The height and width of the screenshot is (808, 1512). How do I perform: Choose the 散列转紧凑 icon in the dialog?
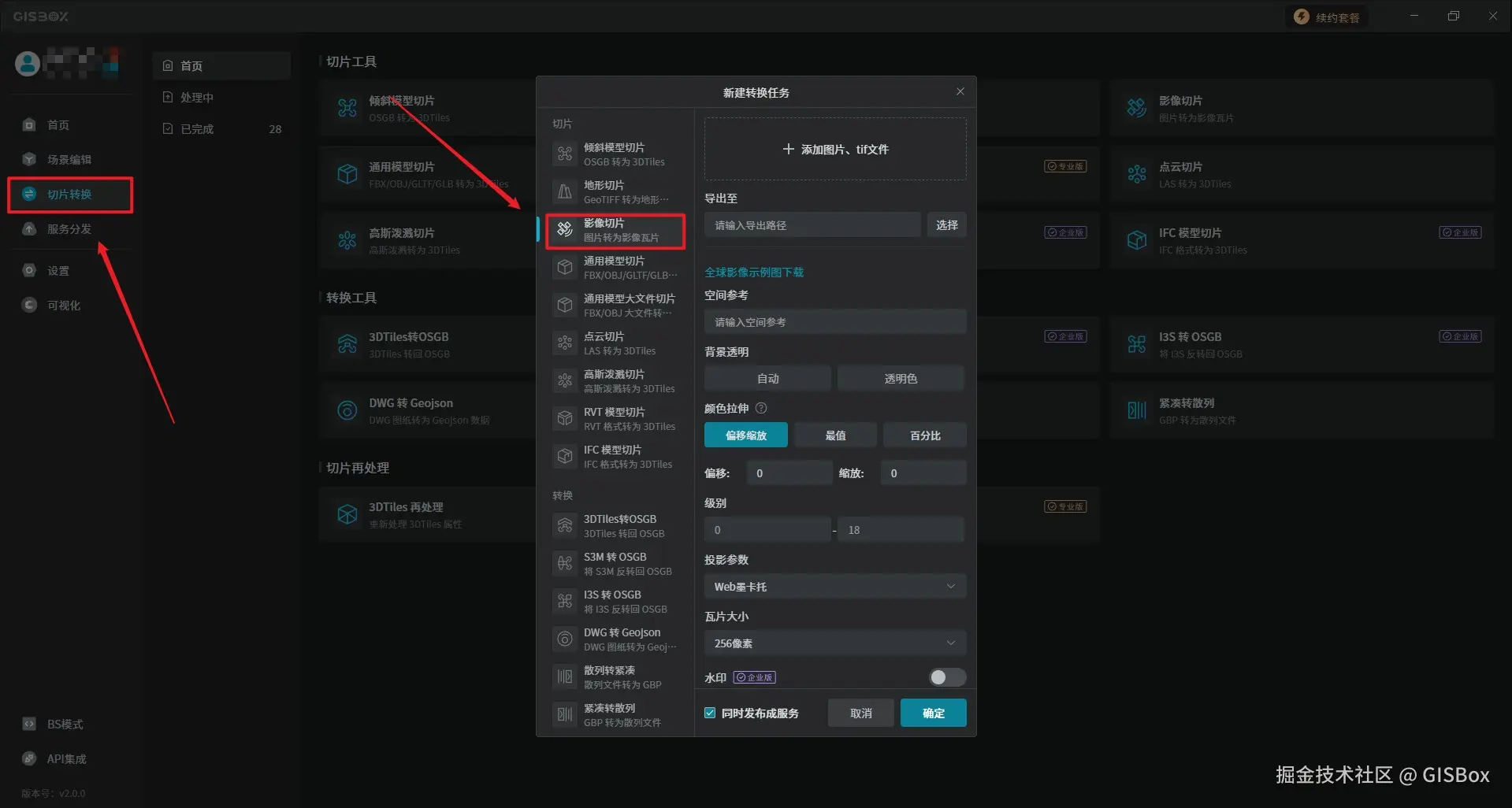point(565,676)
